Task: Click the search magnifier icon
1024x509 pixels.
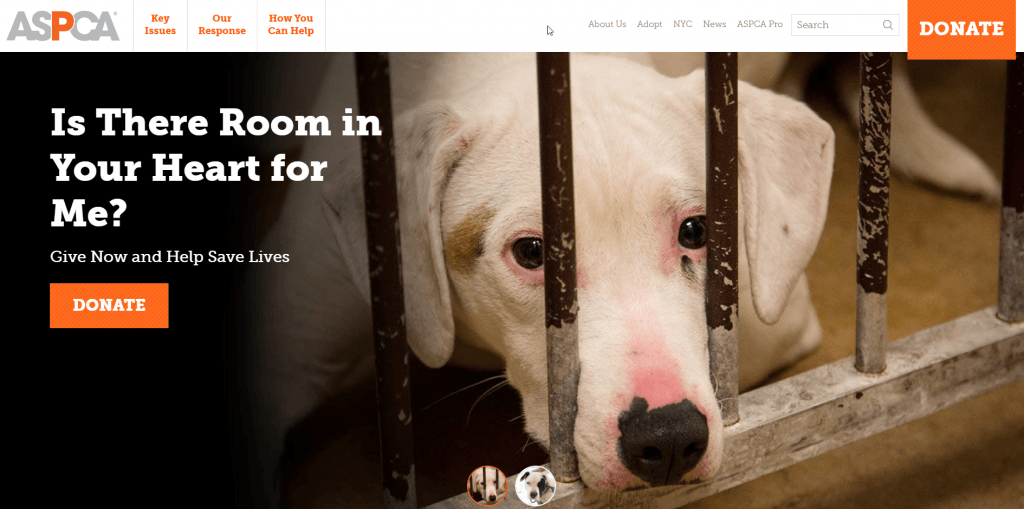Action: 888,25
